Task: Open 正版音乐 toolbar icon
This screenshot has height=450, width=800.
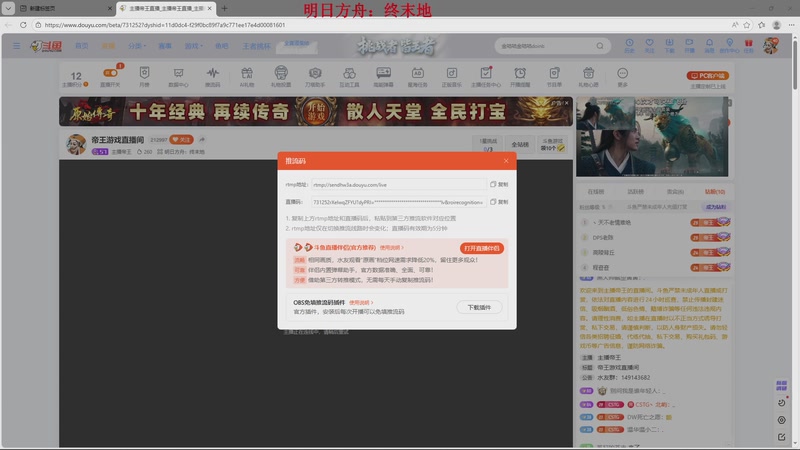Action: 452,77
